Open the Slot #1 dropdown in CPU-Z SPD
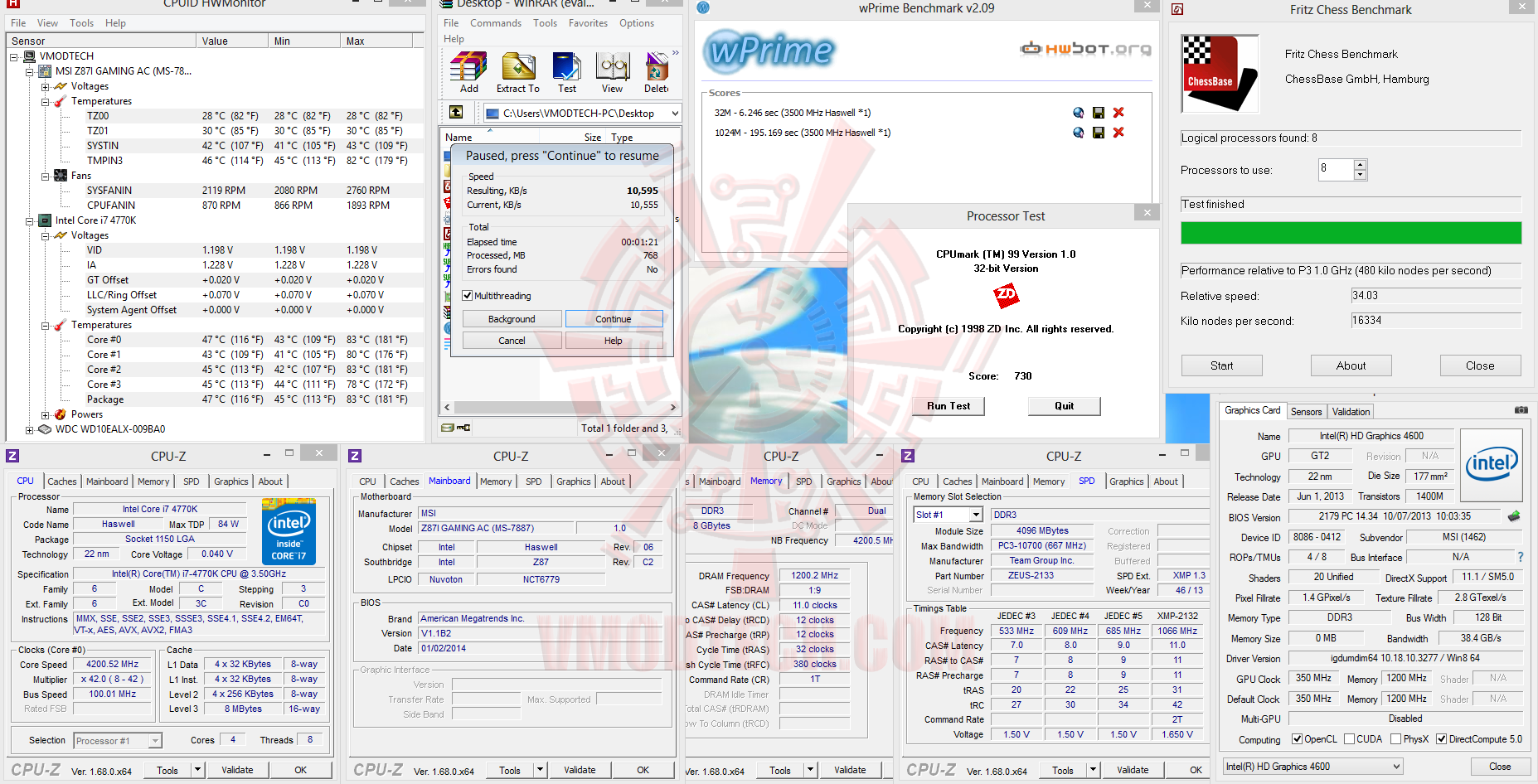Screen dimensions: 1538x784 coord(976,515)
